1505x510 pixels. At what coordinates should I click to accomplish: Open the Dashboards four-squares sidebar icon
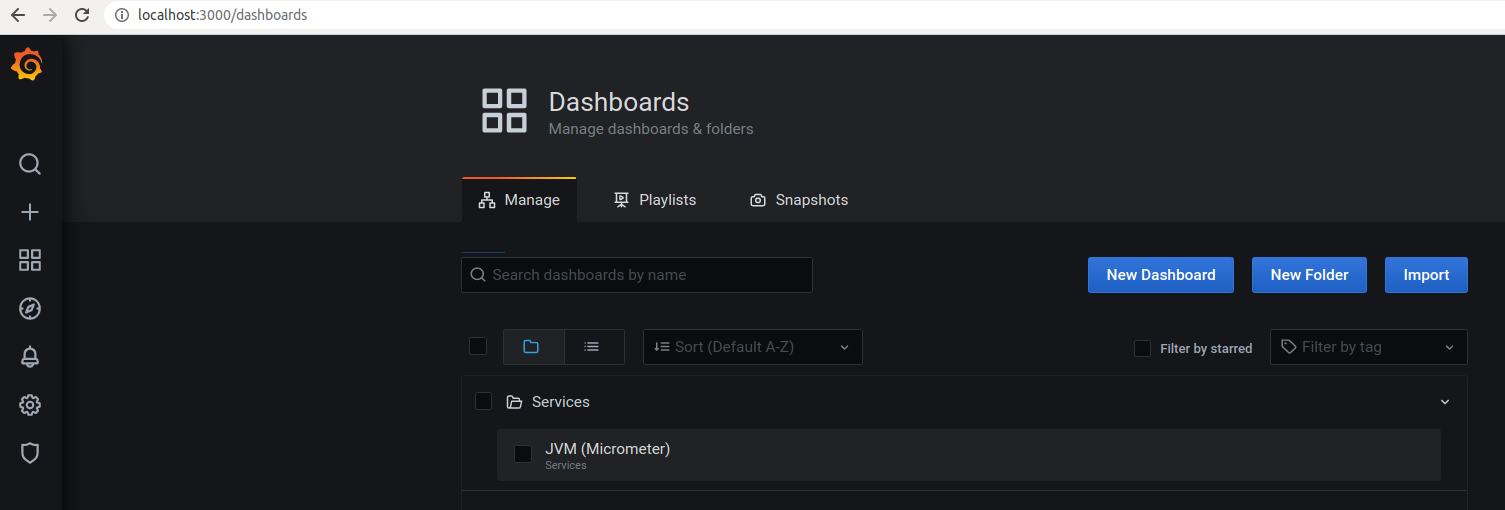[x=30, y=260]
